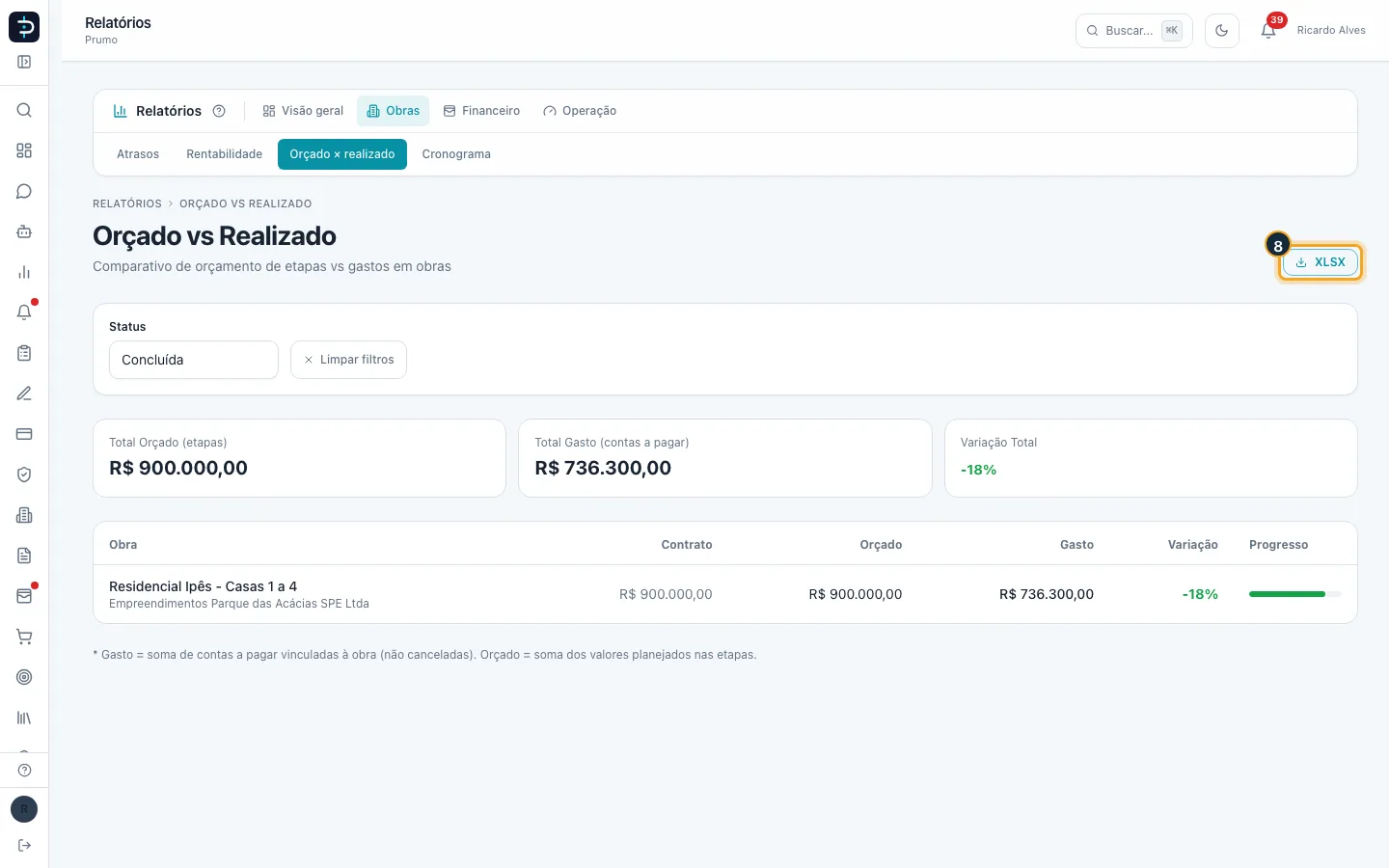Select the Obras tab
1389x868 pixels.
(x=394, y=111)
